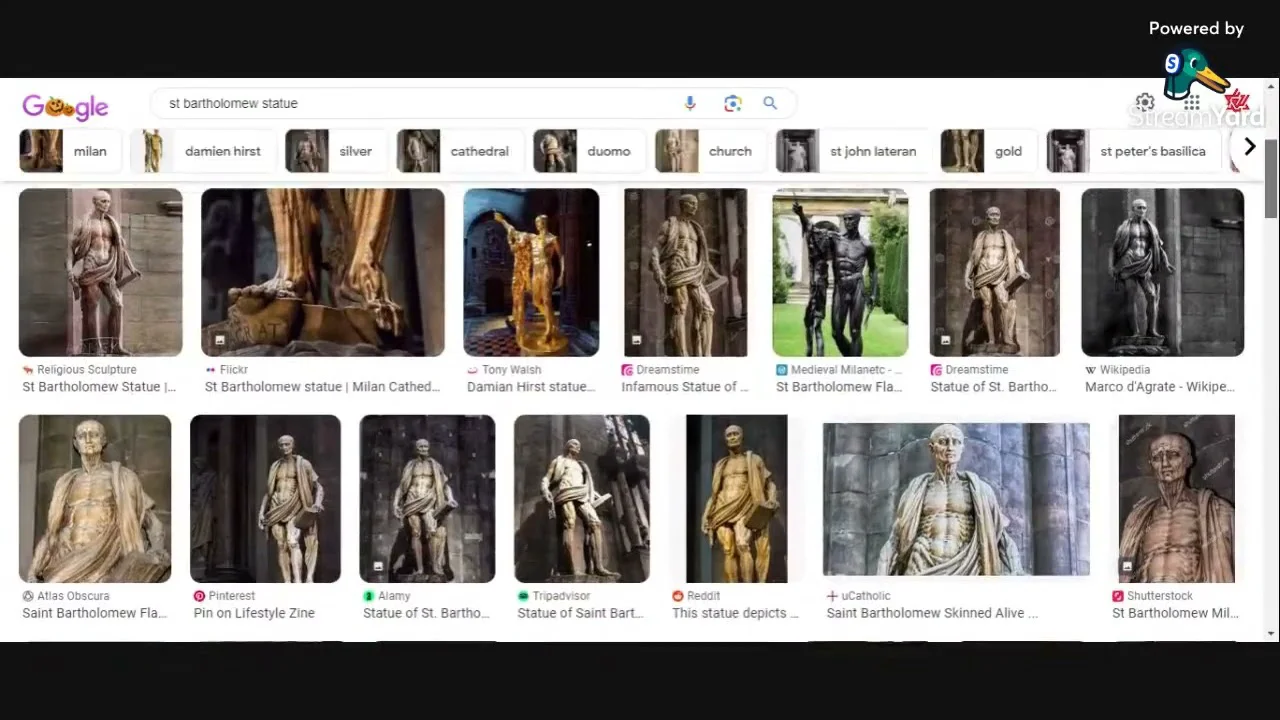Choose the 'cathedral' filter chip
Screen dimensions: 1280x720
(459, 151)
